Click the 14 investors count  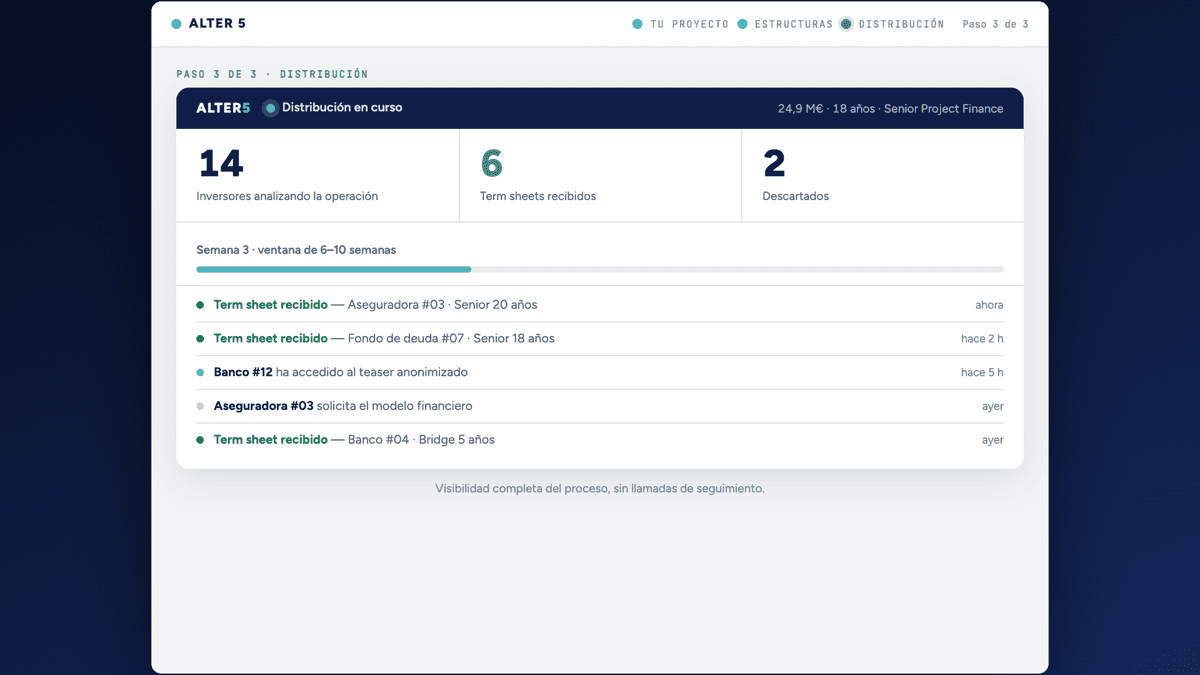pos(221,163)
